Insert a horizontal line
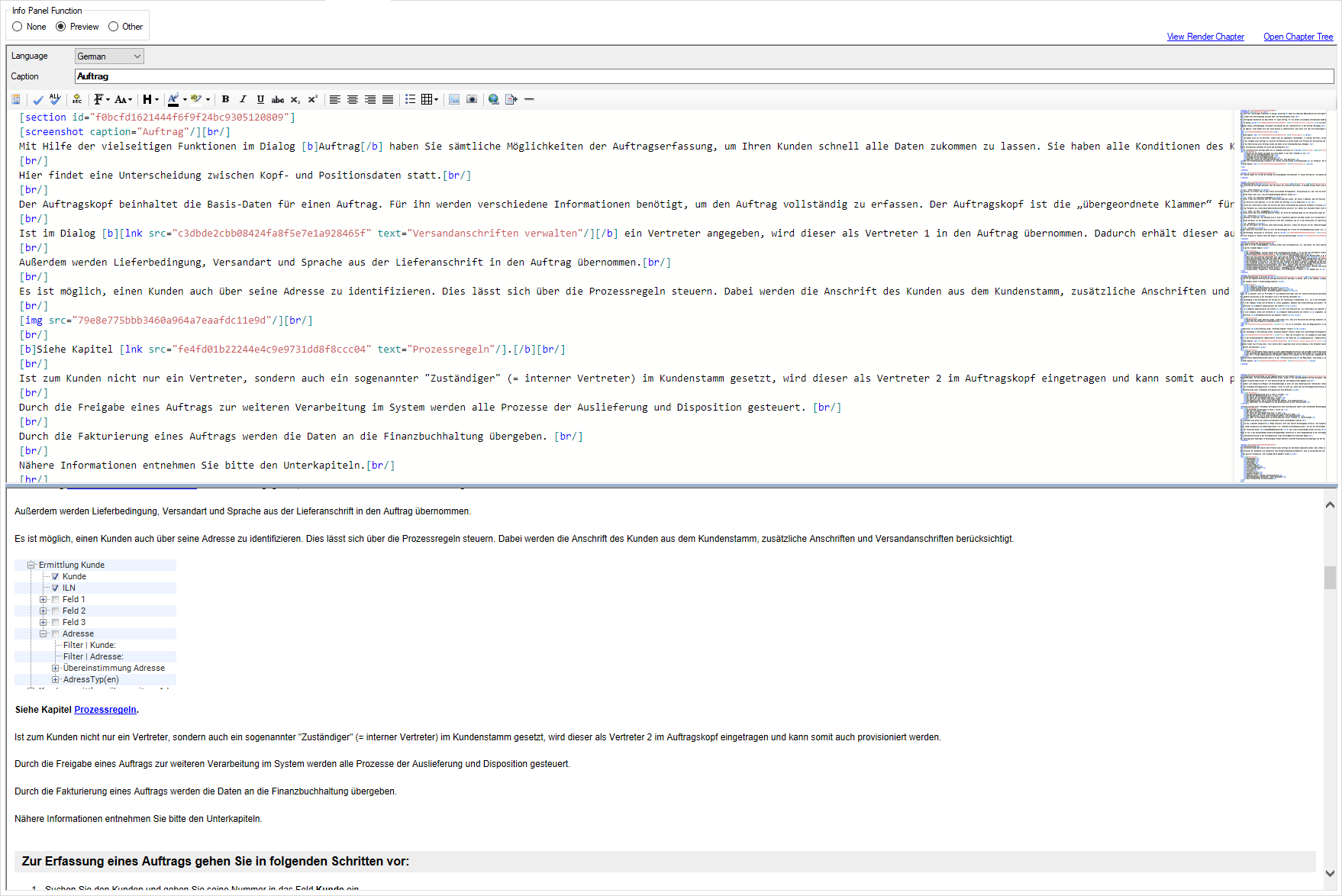The height and width of the screenshot is (896, 1342). [529, 99]
